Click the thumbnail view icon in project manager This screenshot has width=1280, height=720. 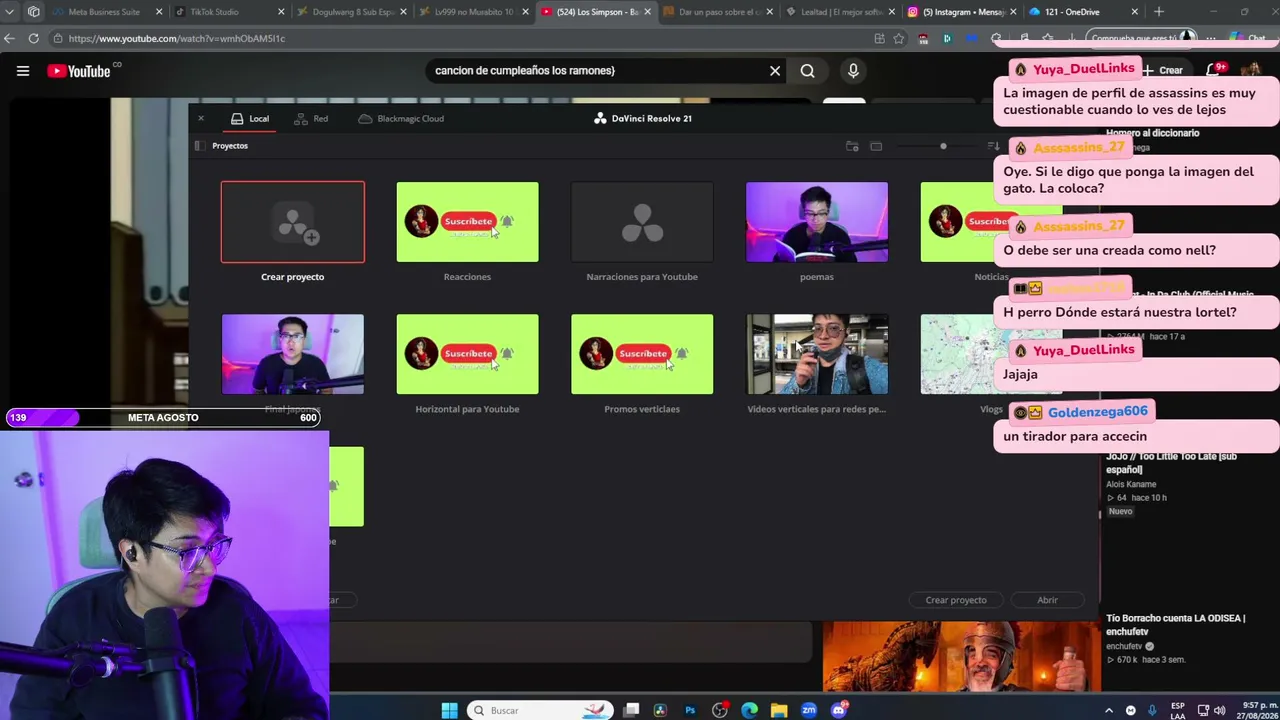coord(876,146)
